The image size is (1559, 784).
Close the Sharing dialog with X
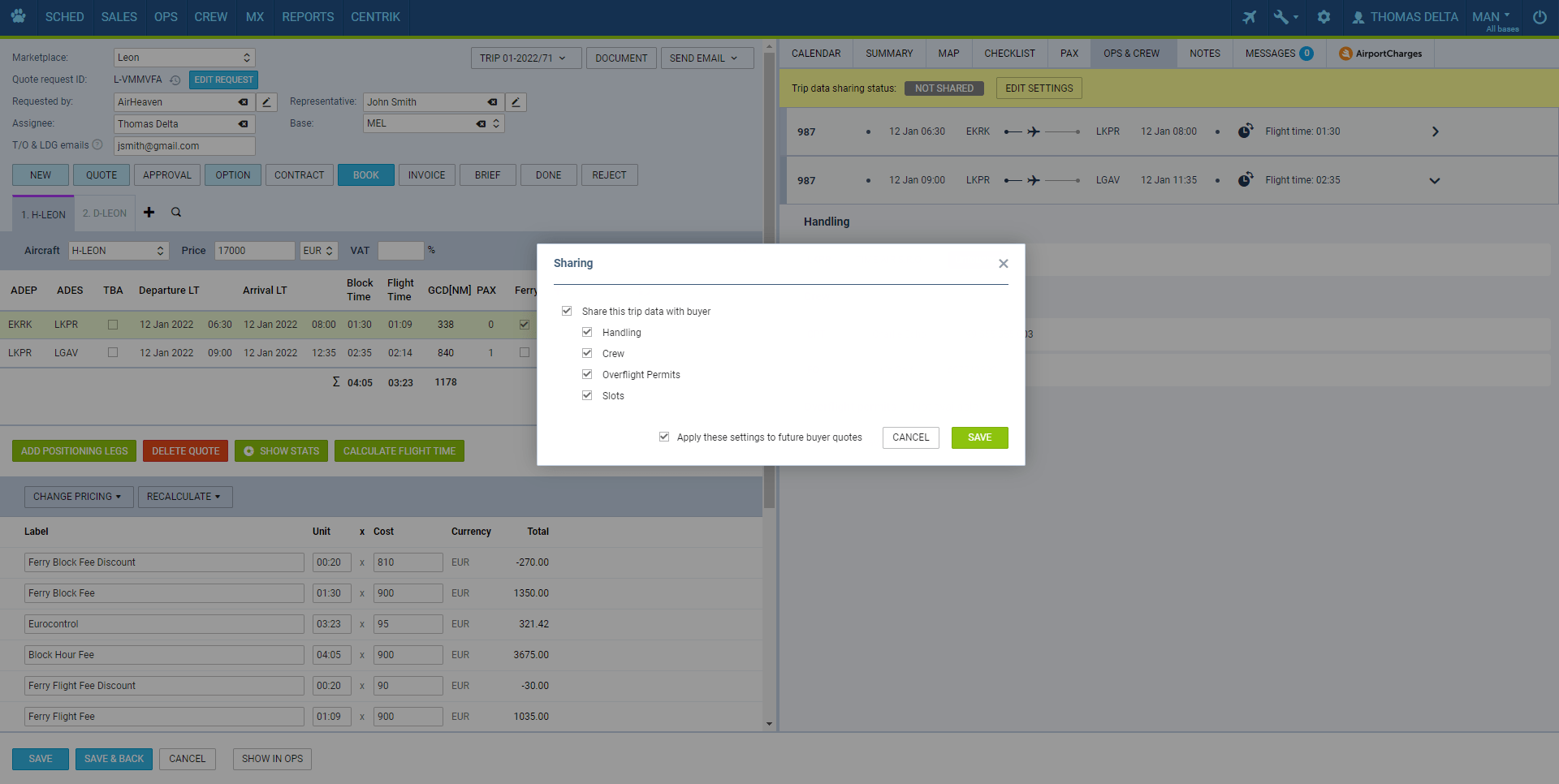tap(1003, 264)
